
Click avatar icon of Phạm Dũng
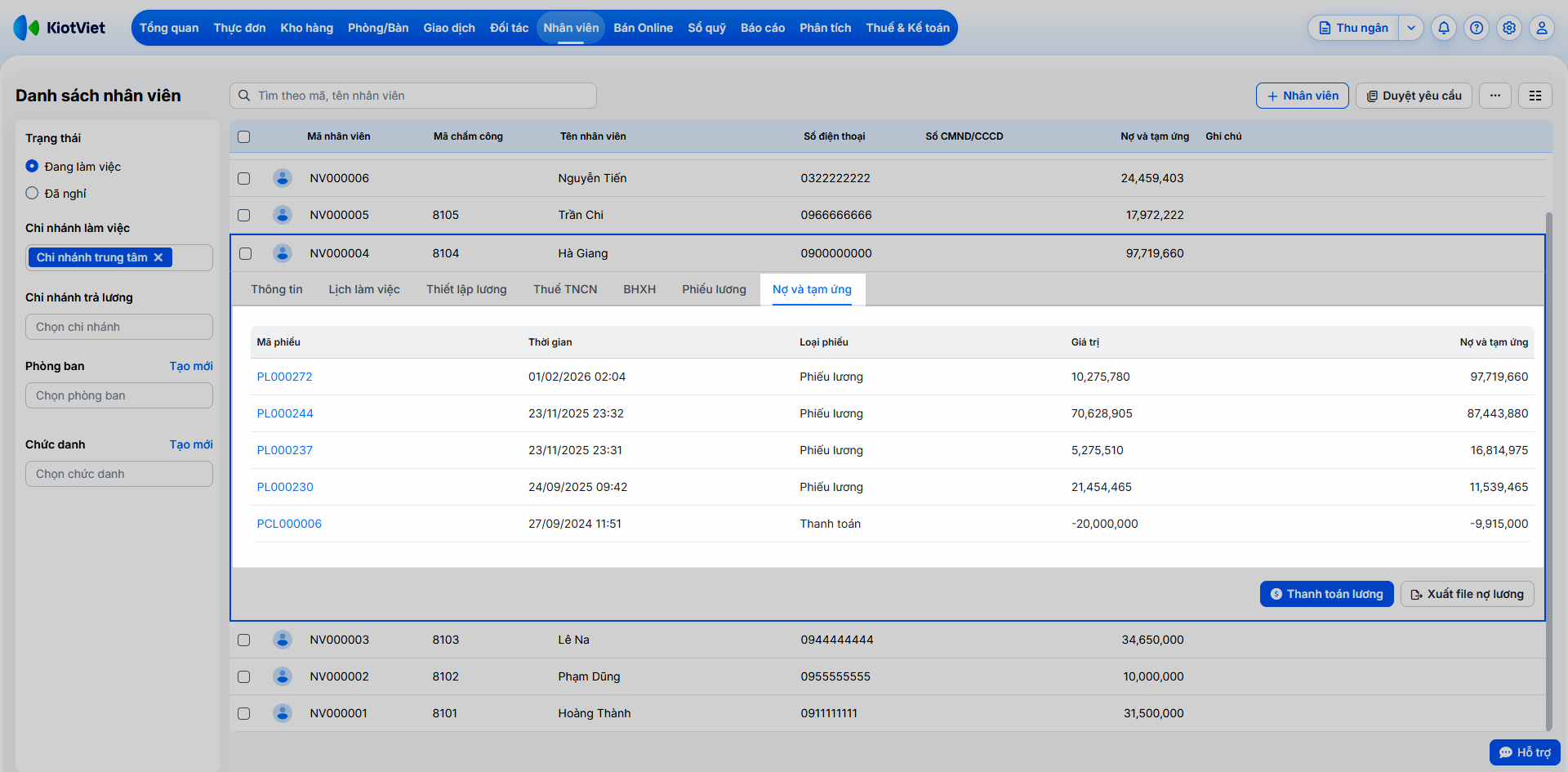(x=283, y=676)
